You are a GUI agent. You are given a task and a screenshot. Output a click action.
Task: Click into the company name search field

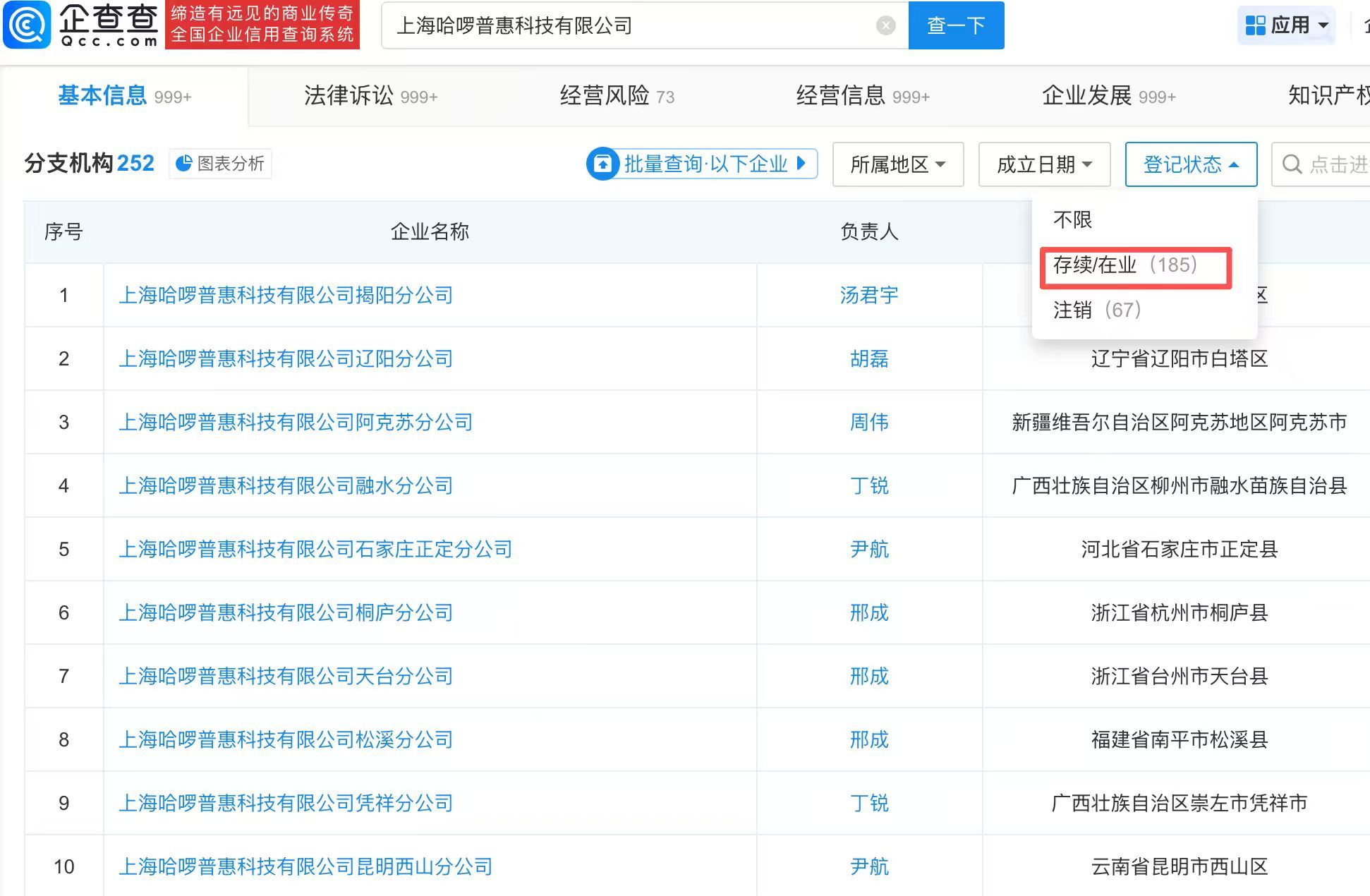(635, 26)
